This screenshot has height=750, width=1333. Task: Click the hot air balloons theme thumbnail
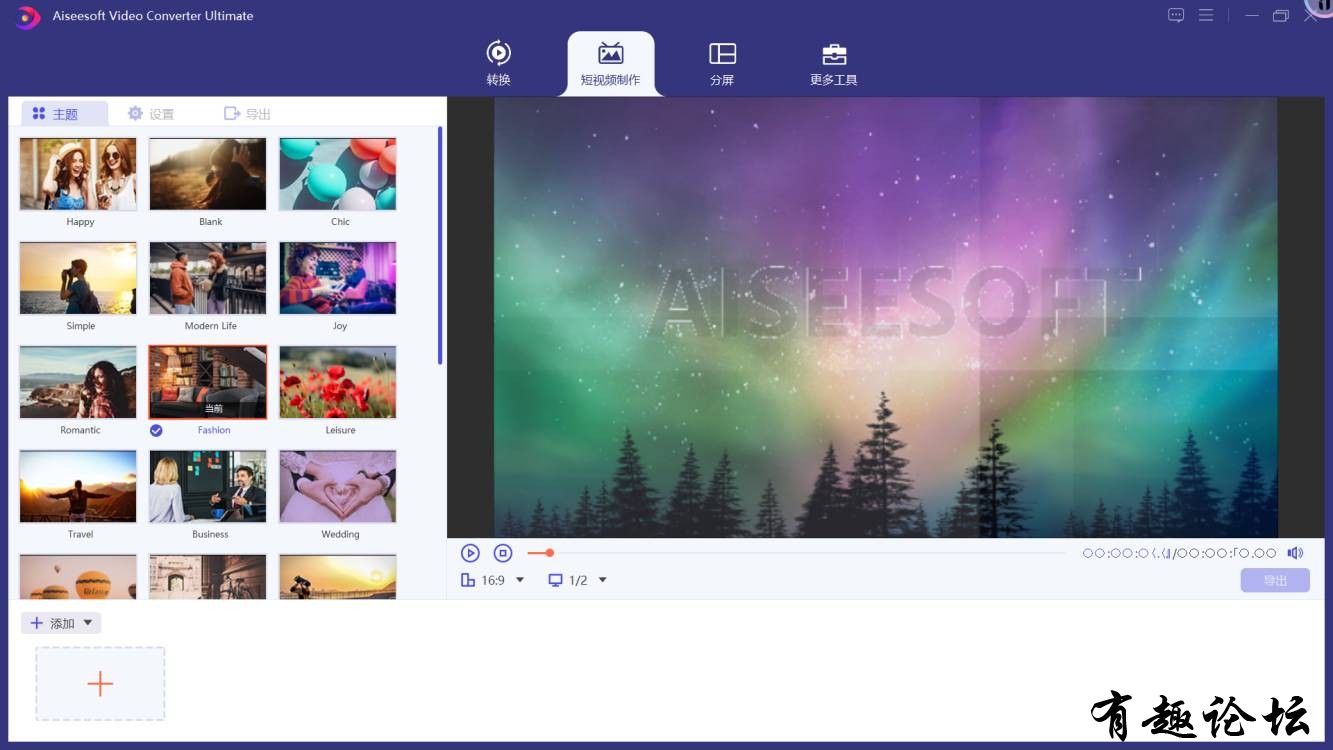[x=78, y=576]
